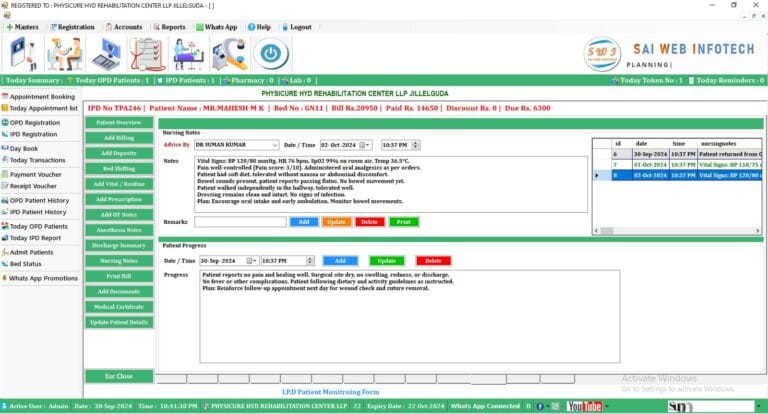
Task: Click blue Add button in Patient Progress
Action: click(x=340, y=261)
